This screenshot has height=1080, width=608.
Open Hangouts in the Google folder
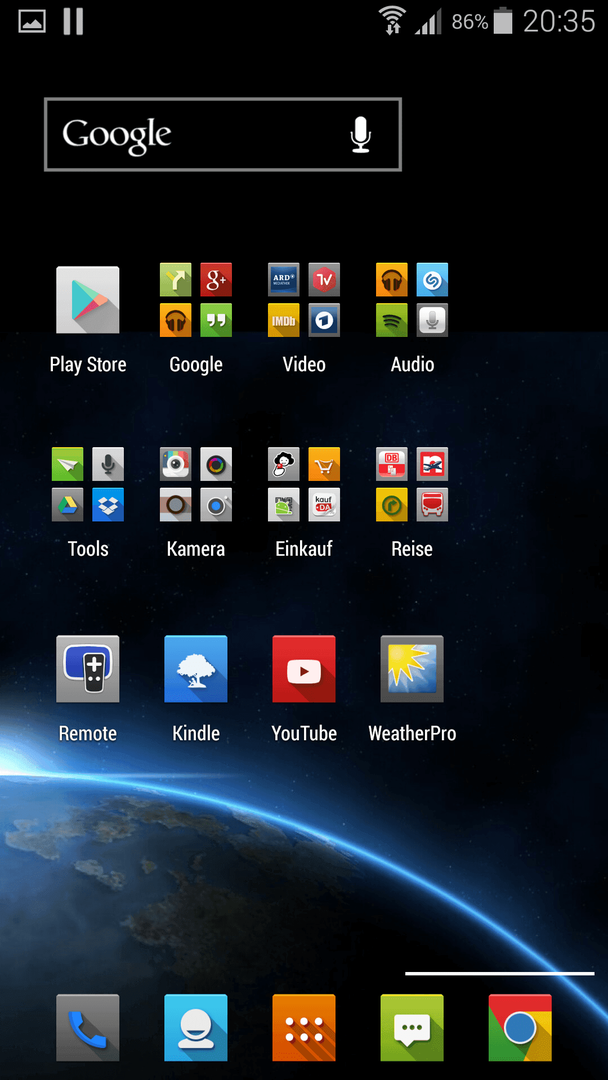click(x=216, y=320)
